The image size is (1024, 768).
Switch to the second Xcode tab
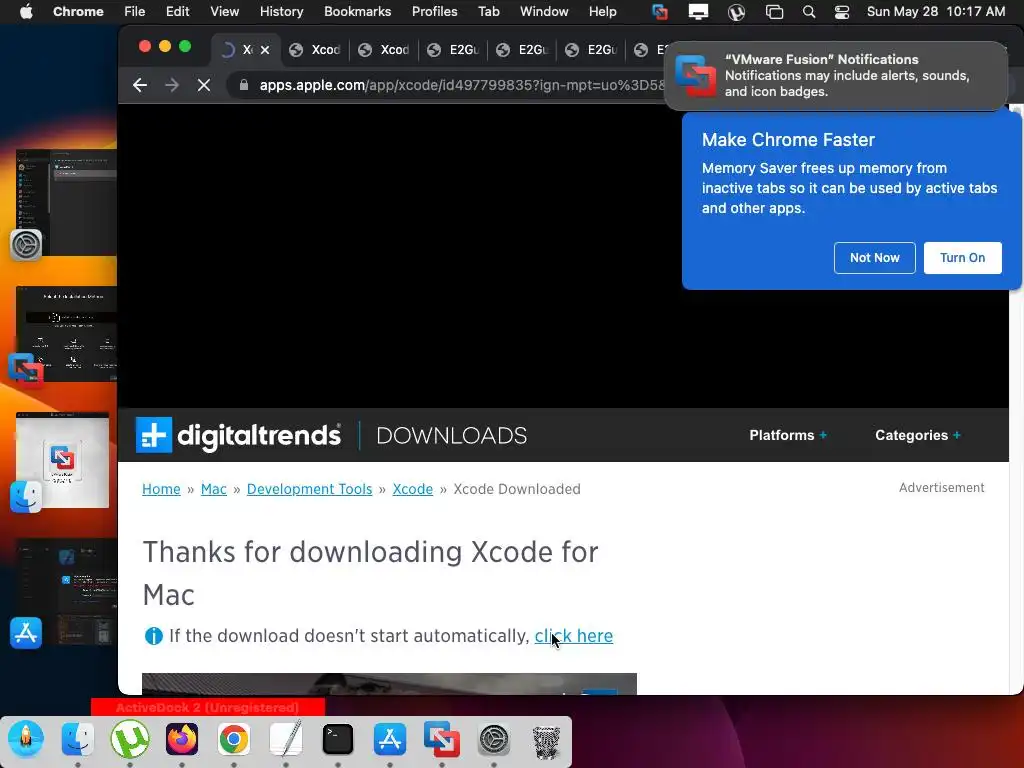click(315, 50)
